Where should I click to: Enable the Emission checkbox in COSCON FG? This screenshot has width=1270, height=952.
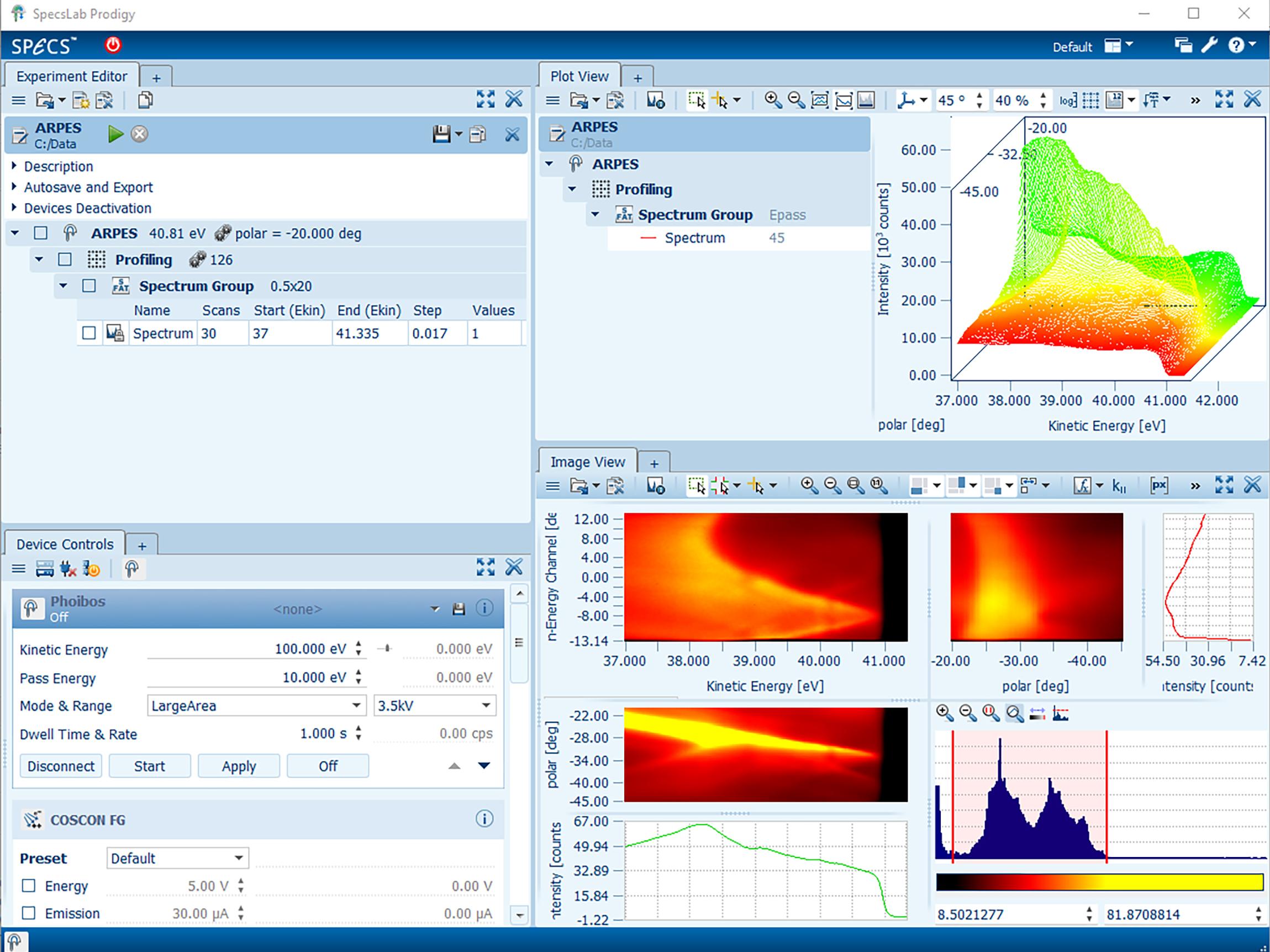tap(29, 912)
